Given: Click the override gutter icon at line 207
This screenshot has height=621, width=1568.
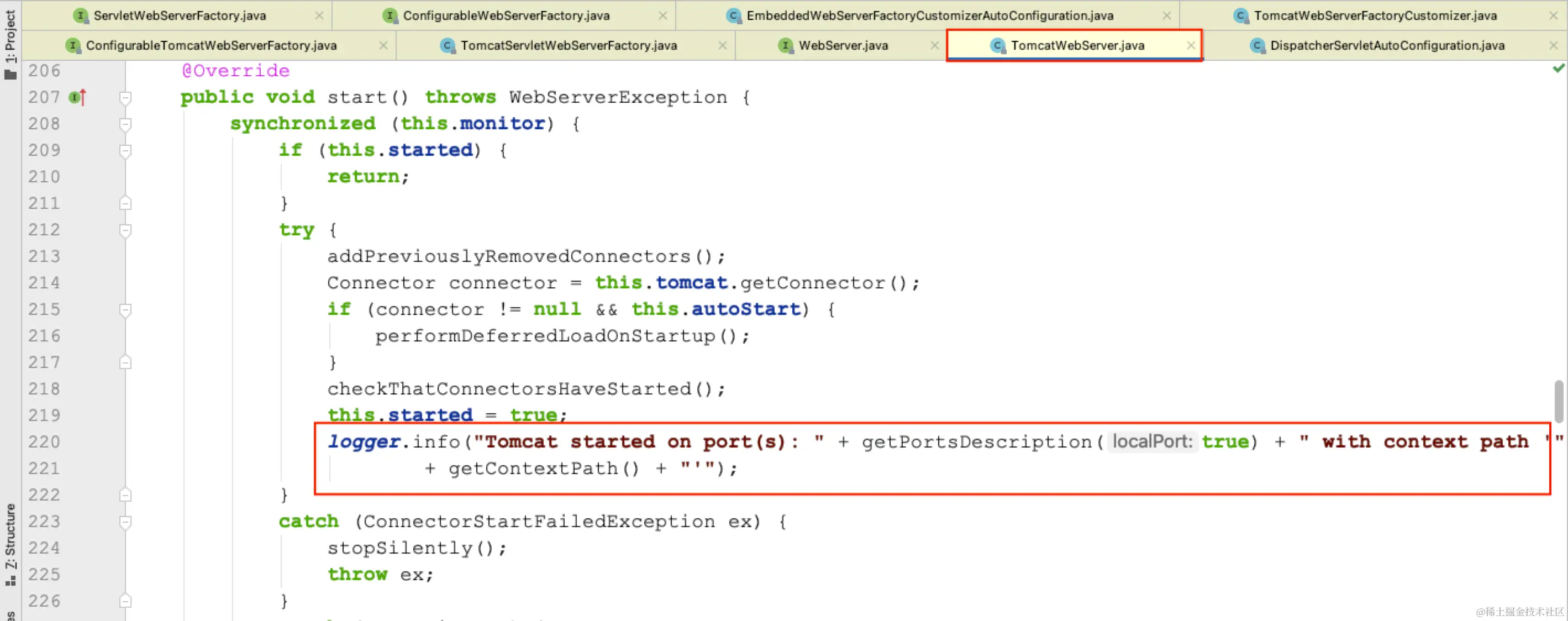Looking at the screenshot, I should pyautogui.click(x=77, y=97).
